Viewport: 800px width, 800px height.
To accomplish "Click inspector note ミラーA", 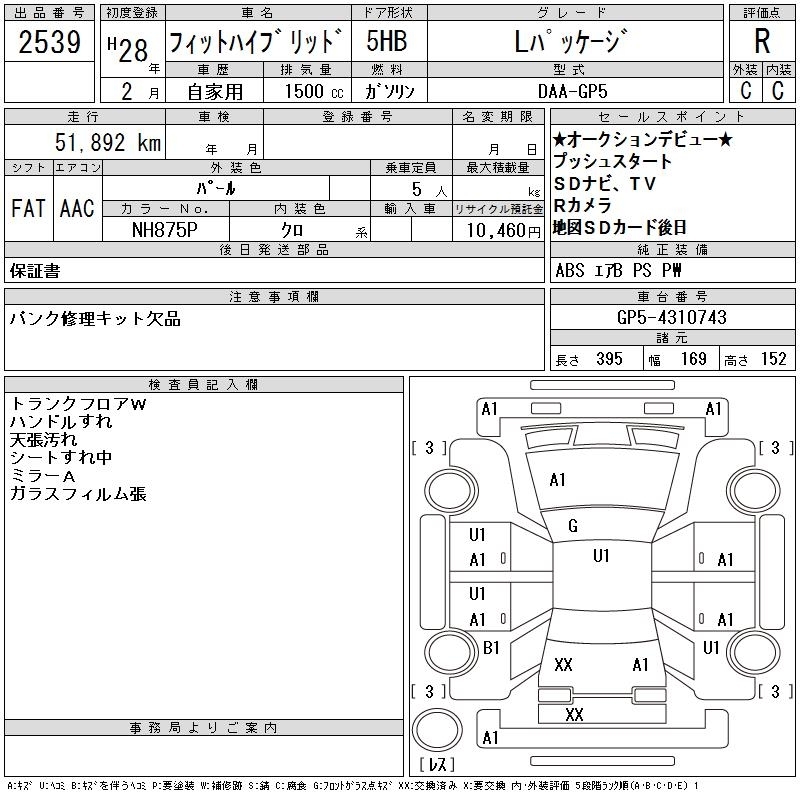I will (x=42, y=476).
